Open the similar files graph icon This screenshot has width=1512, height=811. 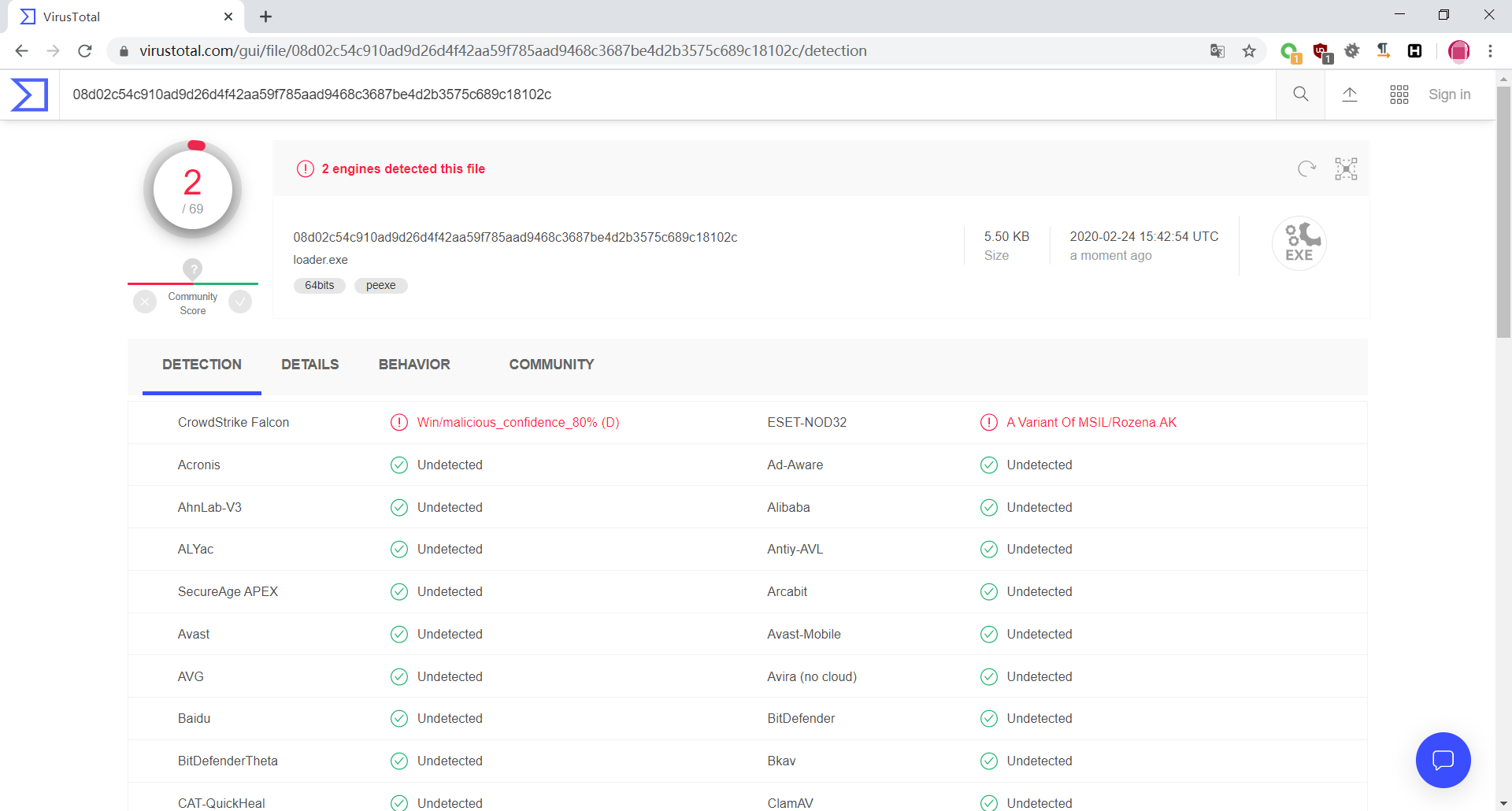pyautogui.click(x=1346, y=168)
